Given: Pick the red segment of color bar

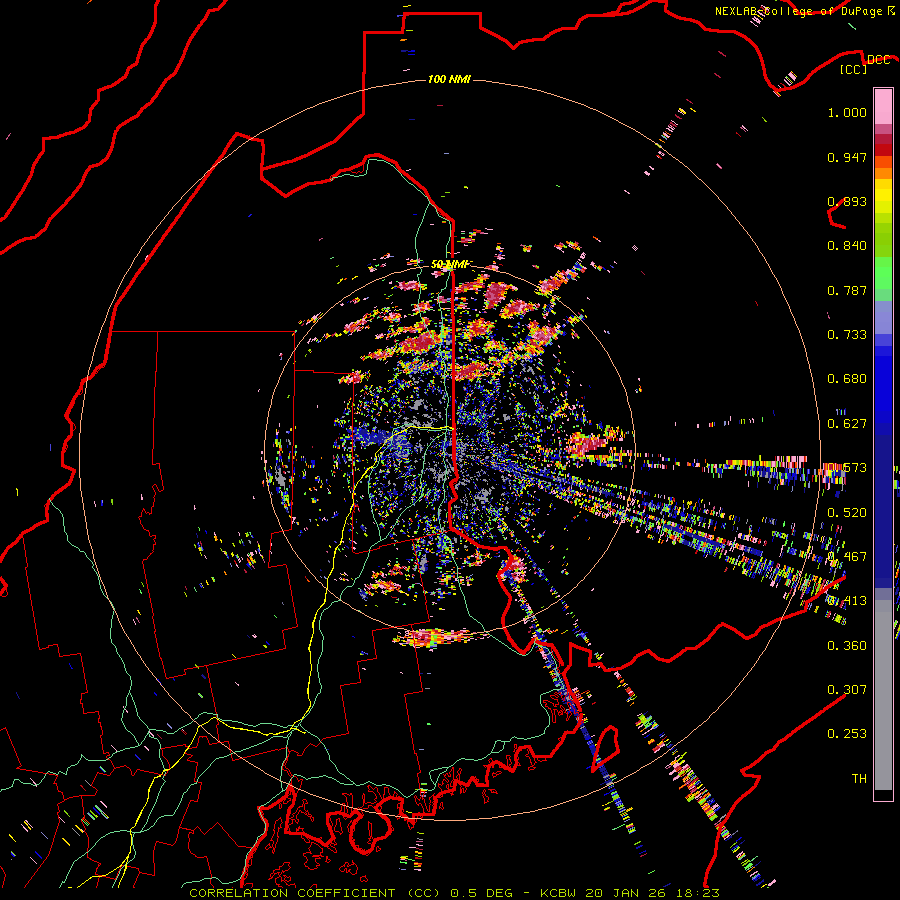Looking at the screenshot, I should coord(883,150).
